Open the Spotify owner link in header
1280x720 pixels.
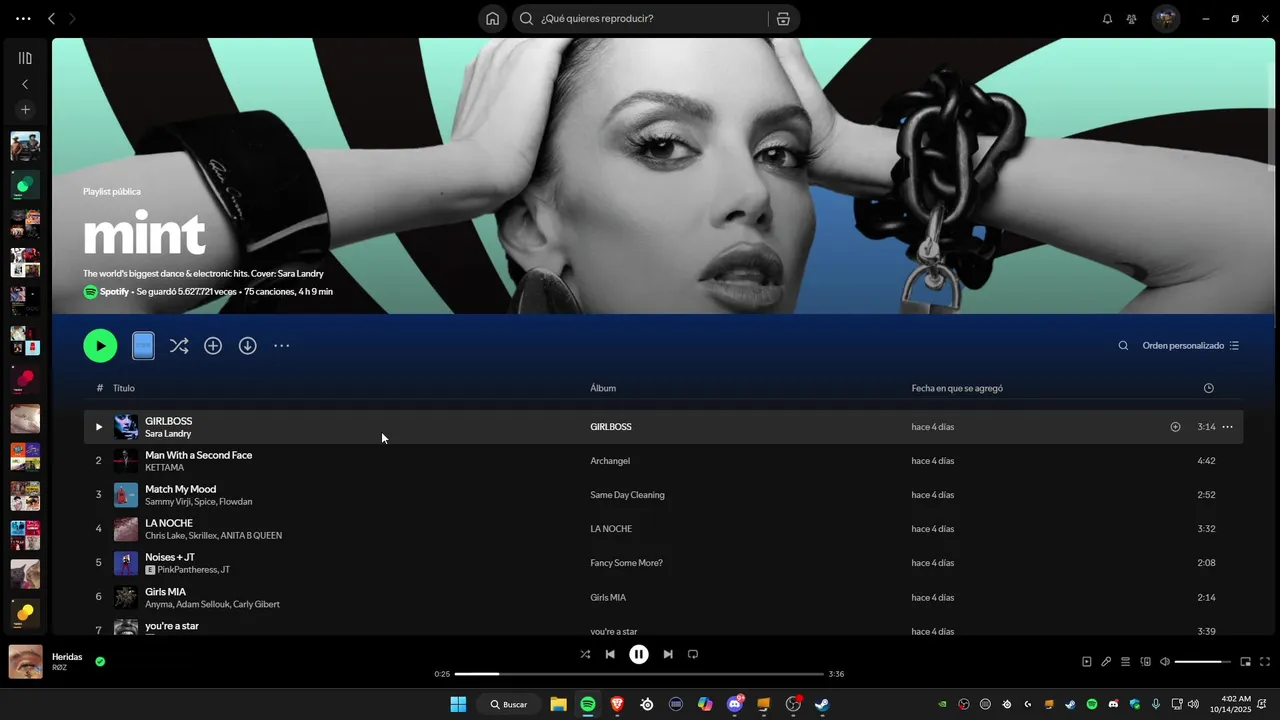tap(114, 292)
